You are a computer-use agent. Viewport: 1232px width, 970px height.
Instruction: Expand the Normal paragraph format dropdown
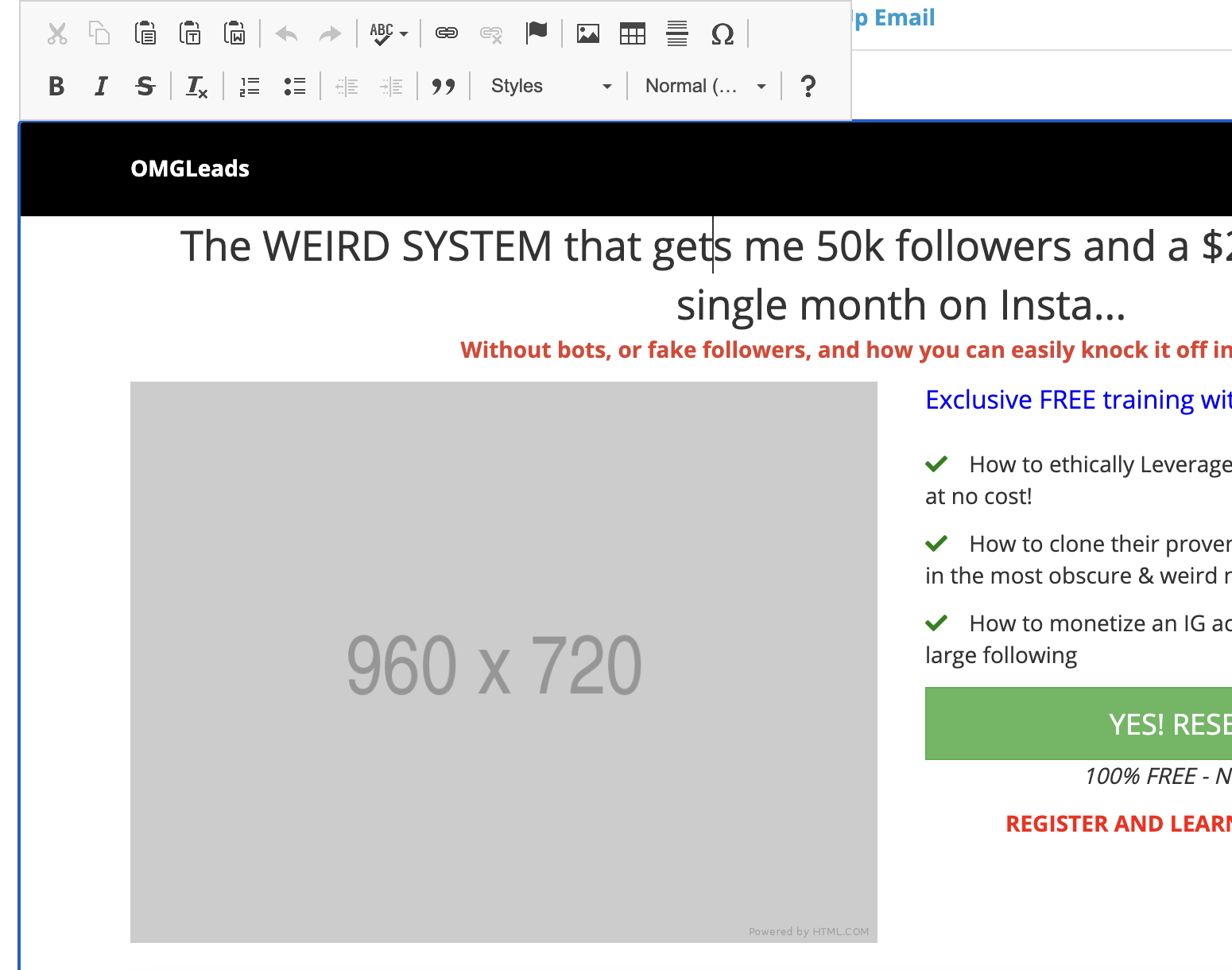click(x=705, y=86)
